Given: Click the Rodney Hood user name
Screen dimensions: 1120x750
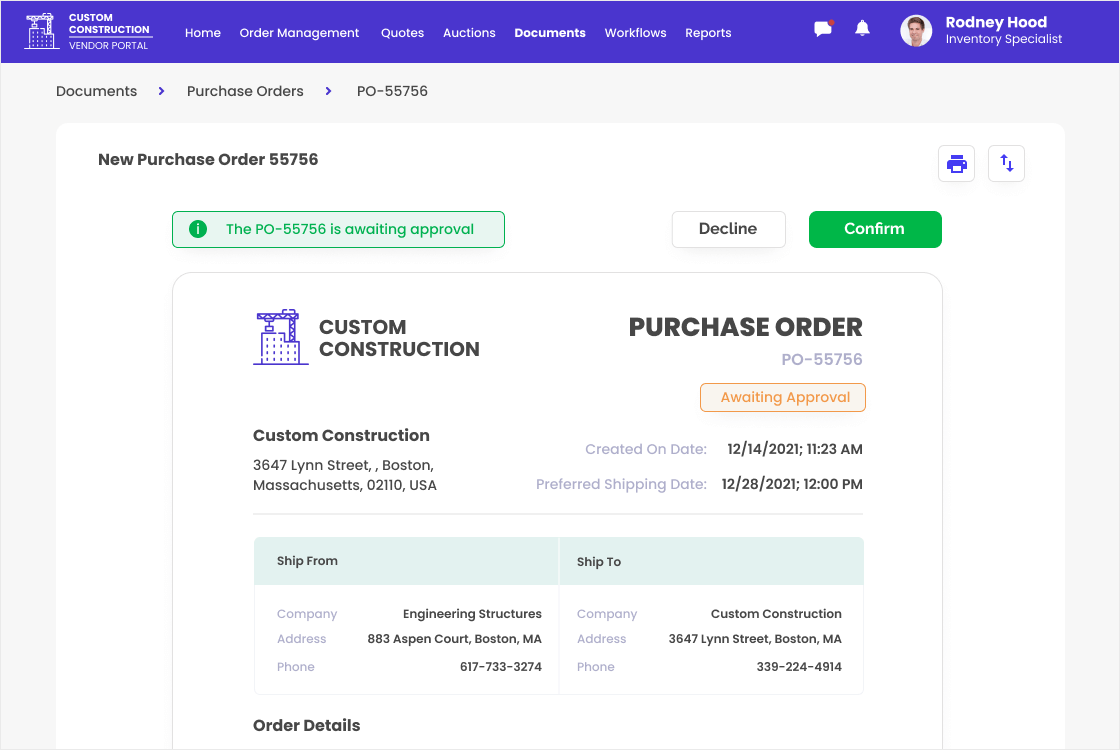Looking at the screenshot, I should pyautogui.click(x=996, y=22).
